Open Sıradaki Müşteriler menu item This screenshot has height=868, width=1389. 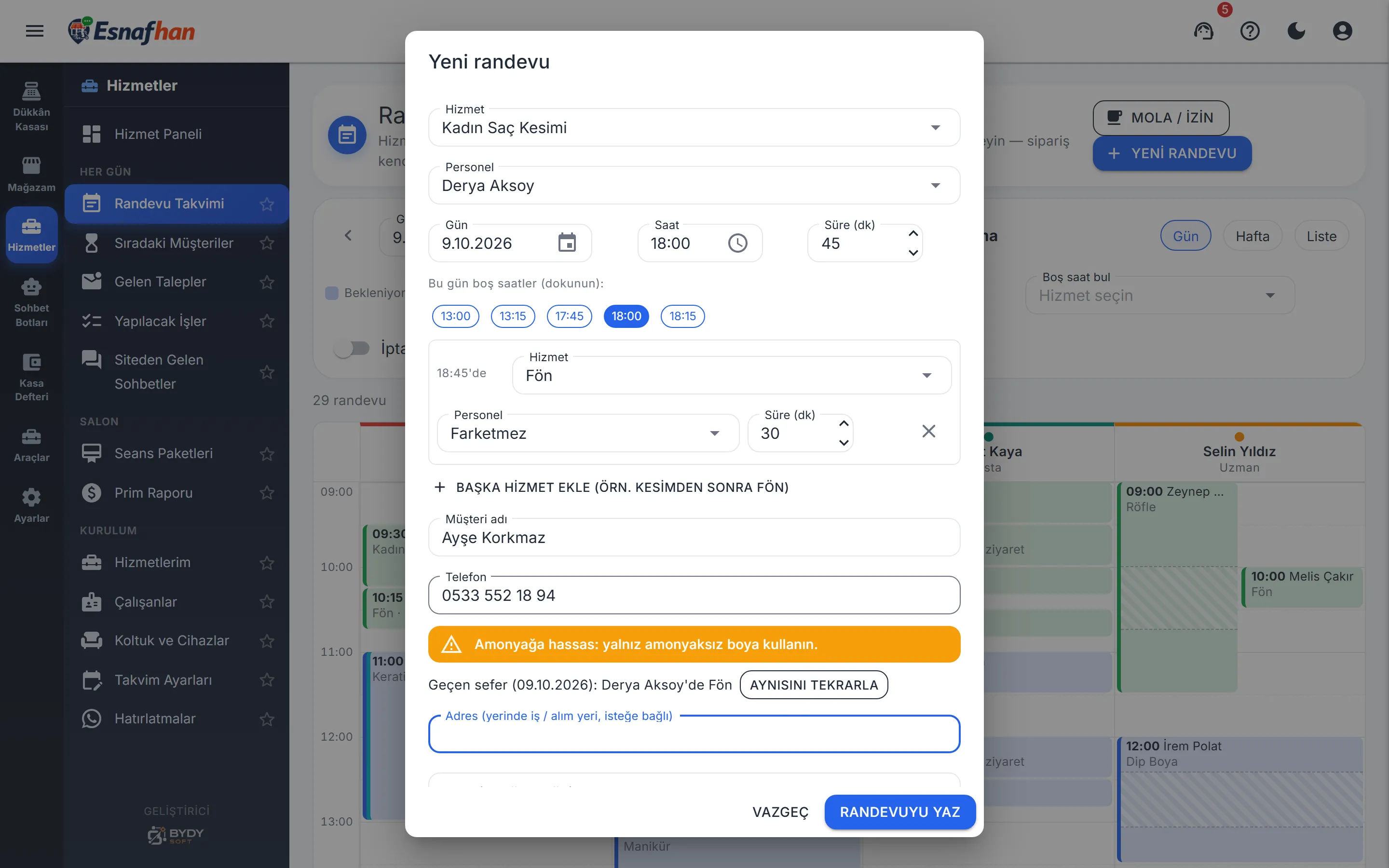(x=177, y=243)
